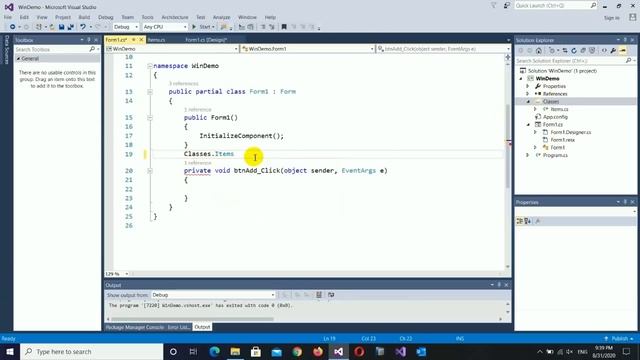Switch to Package Manager Console tab

(x=134, y=327)
